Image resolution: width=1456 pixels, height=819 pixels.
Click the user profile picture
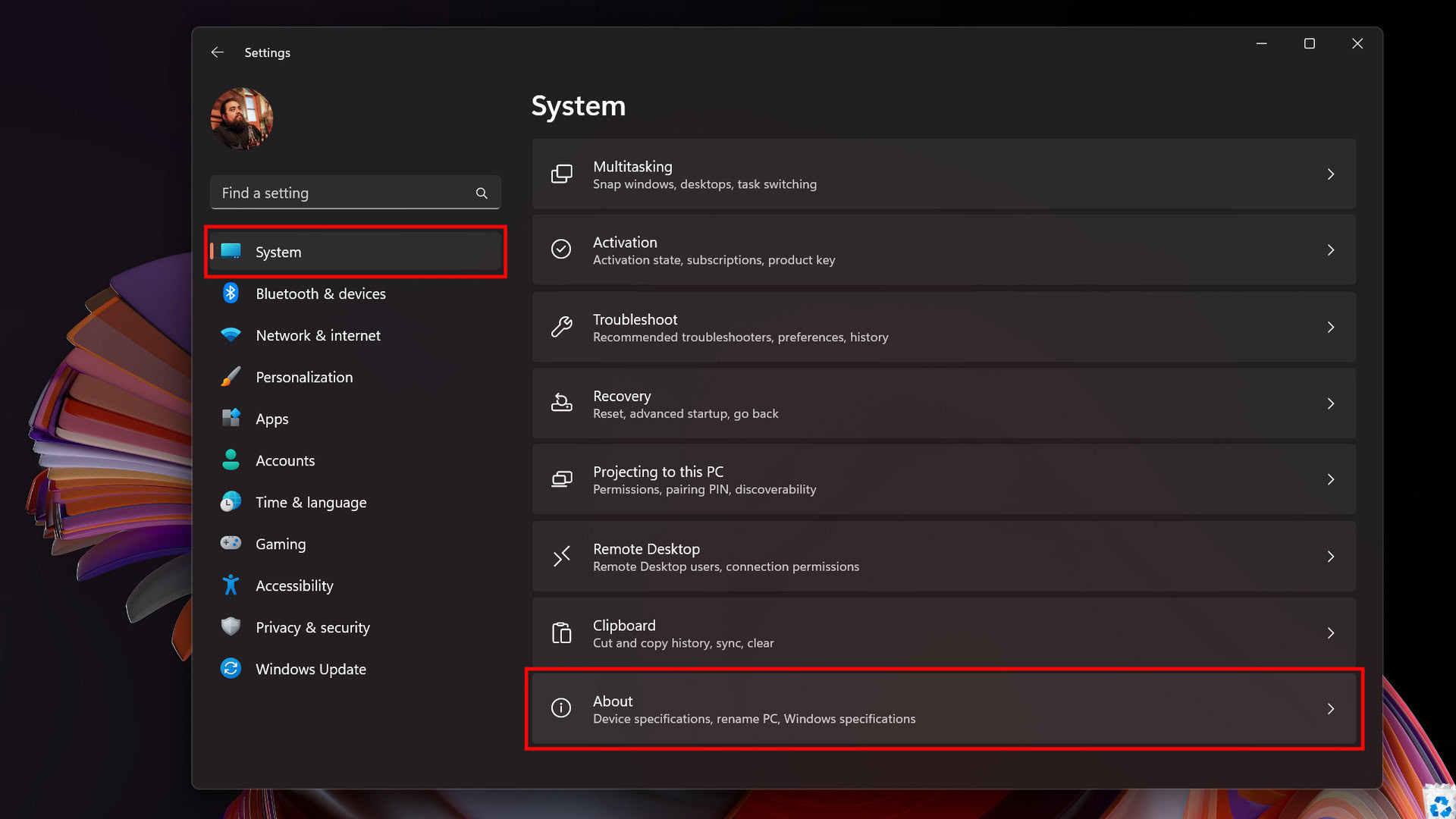click(242, 119)
